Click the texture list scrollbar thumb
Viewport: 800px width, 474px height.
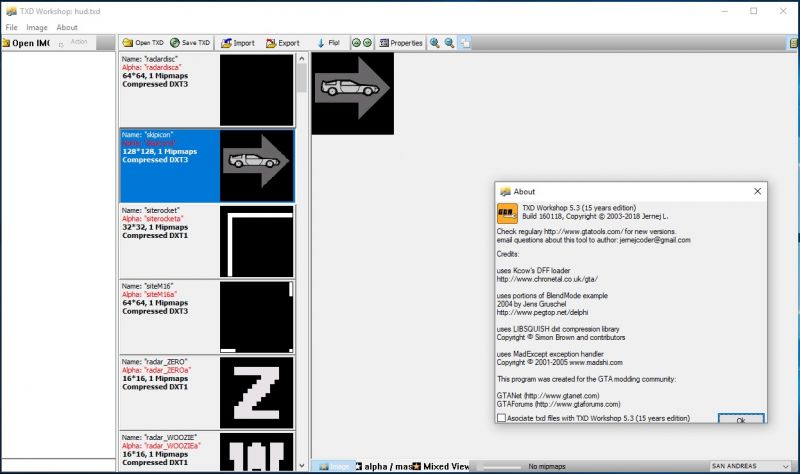(302, 78)
